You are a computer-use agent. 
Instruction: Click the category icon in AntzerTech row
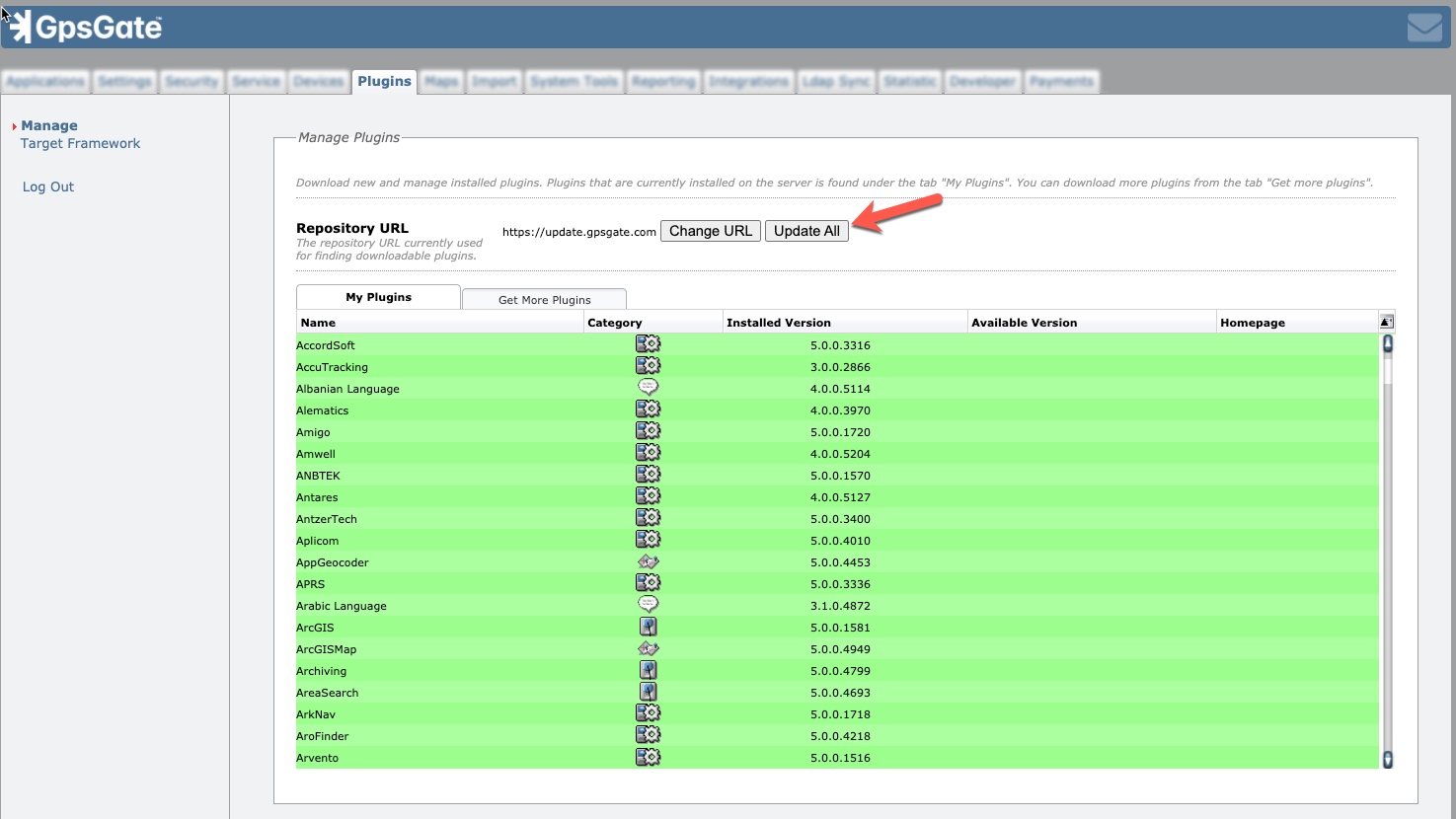pyautogui.click(x=648, y=518)
